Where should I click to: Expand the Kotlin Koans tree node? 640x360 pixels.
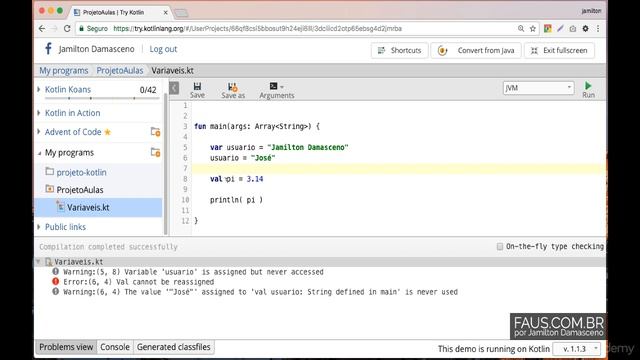pos(39,89)
